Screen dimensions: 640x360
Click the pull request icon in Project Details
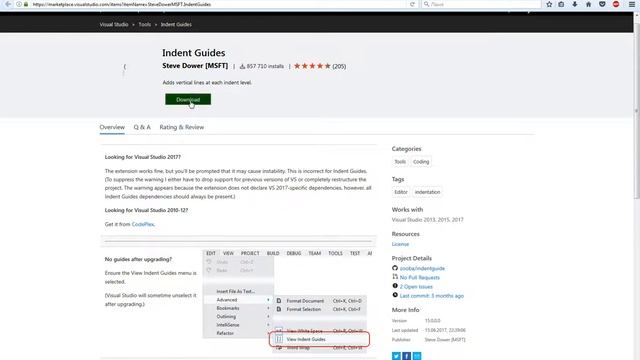(x=395, y=277)
